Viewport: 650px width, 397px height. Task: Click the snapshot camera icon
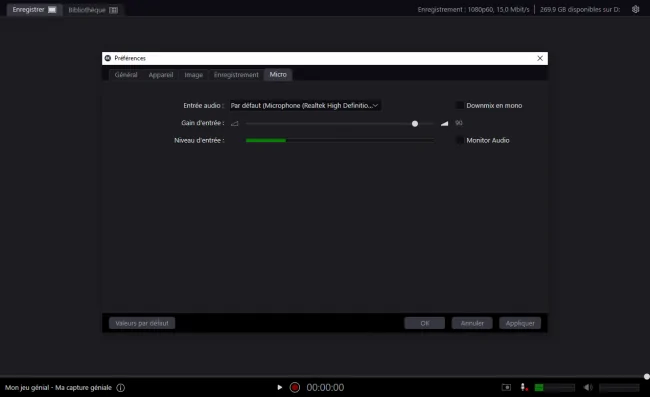pyautogui.click(x=506, y=387)
